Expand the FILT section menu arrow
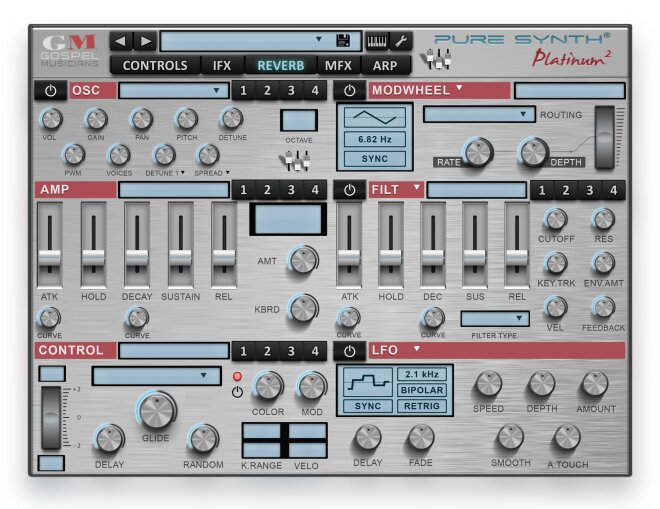This screenshot has width=660, height=509. click(417, 187)
